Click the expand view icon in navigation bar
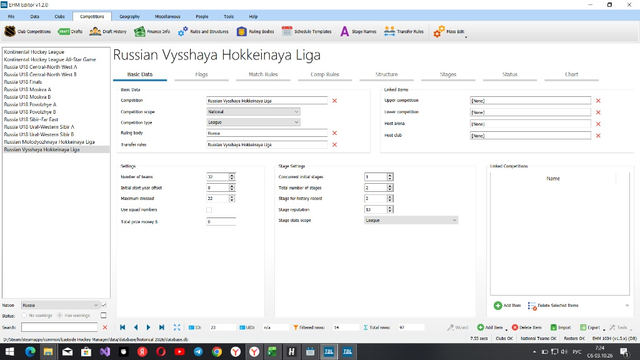Screen dimensions: 640x360 tap(177, 327)
